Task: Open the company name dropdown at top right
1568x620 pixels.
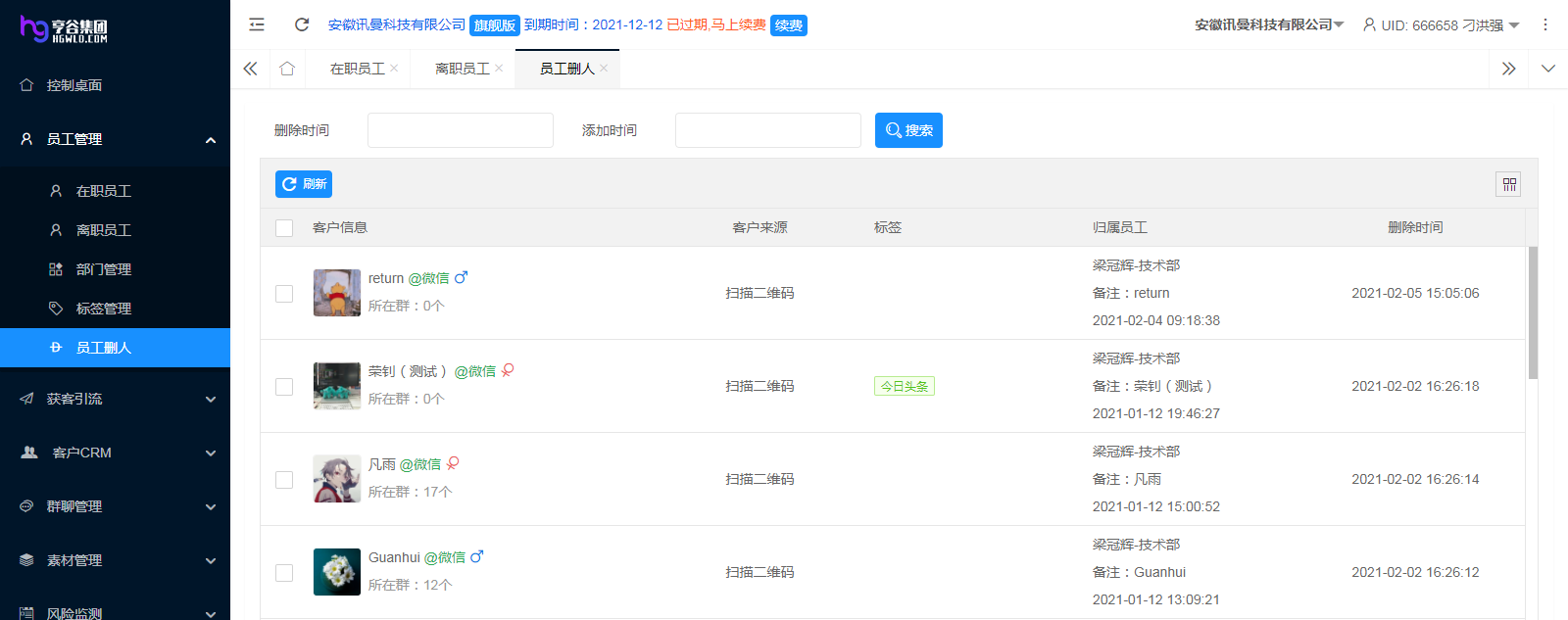Action: click(1269, 24)
